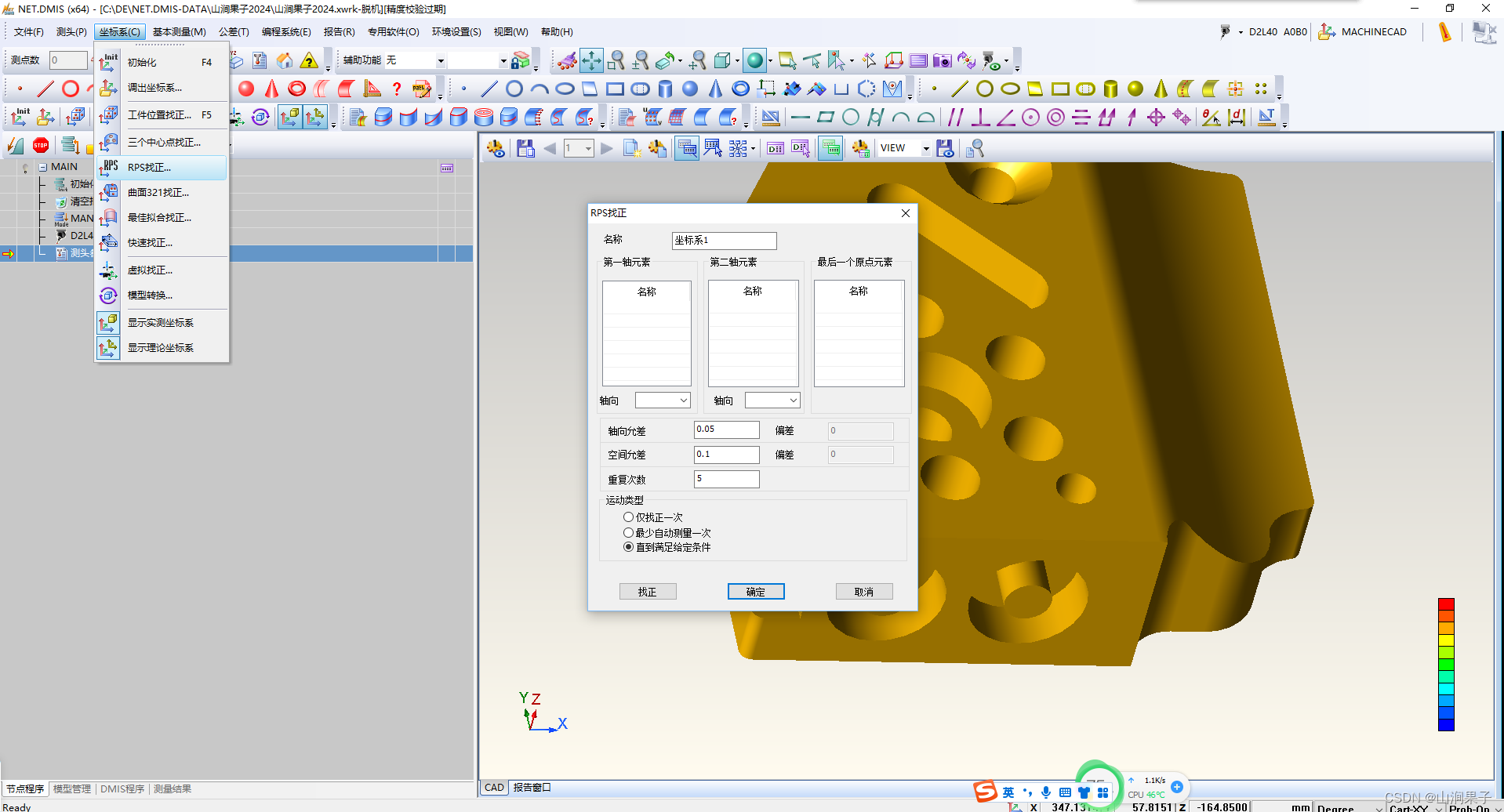The width and height of the screenshot is (1504, 812).
Task: Click the pan/move view arrows icon
Action: tap(591, 60)
